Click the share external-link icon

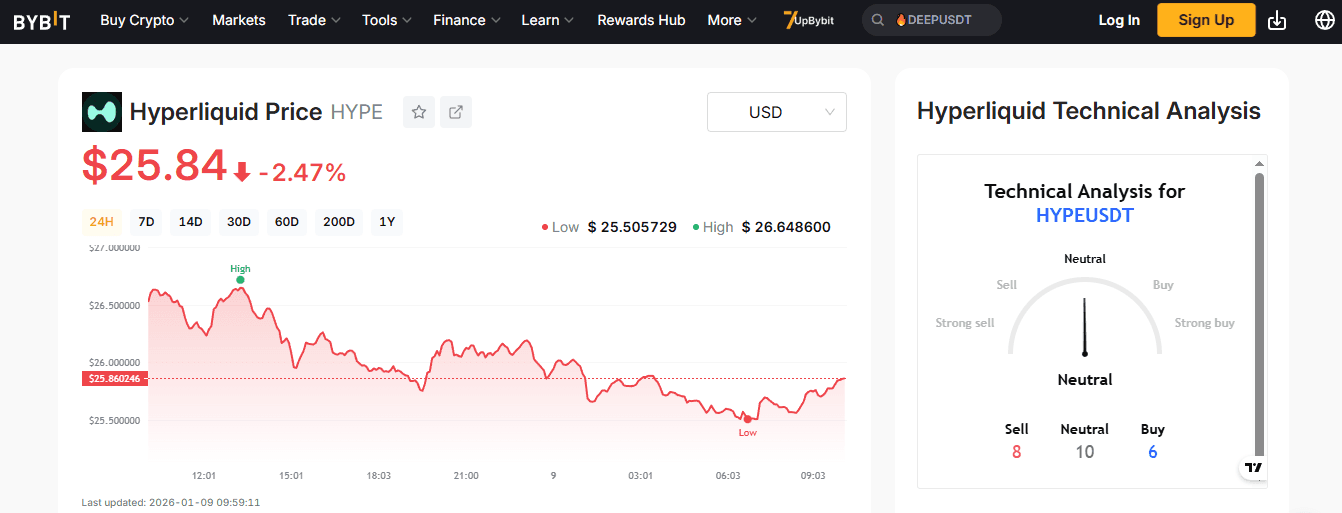456,112
